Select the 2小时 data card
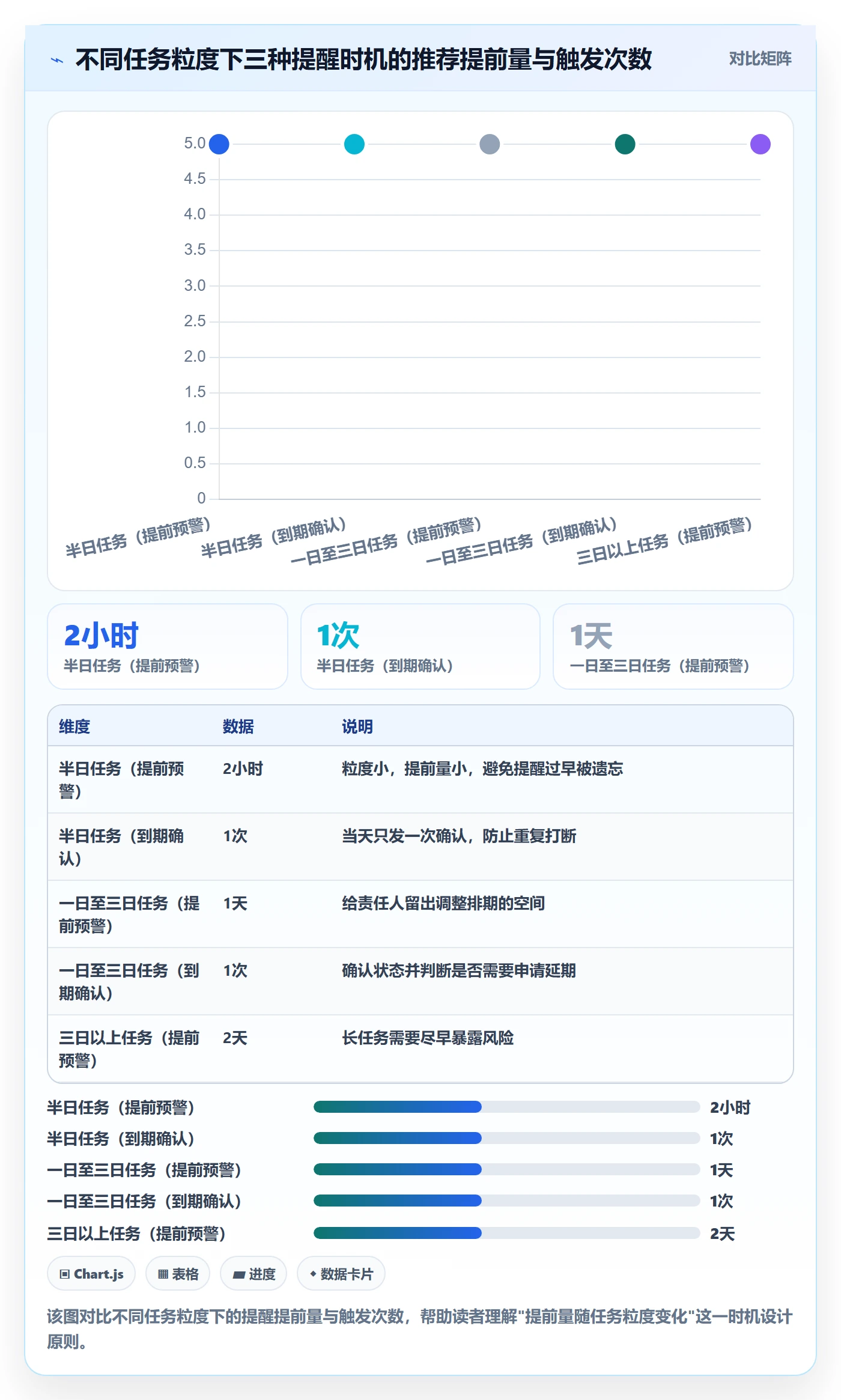The width and height of the screenshot is (841, 1400). point(168,647)
